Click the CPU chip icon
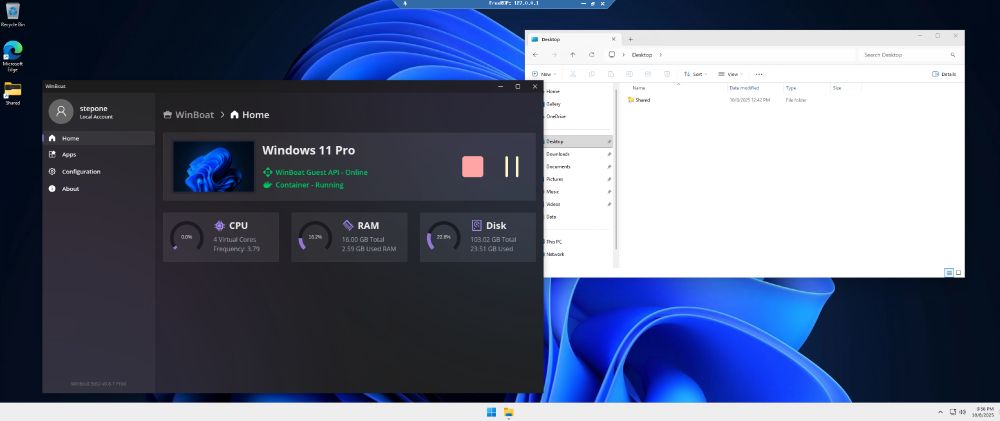 [x=219, y=225]
